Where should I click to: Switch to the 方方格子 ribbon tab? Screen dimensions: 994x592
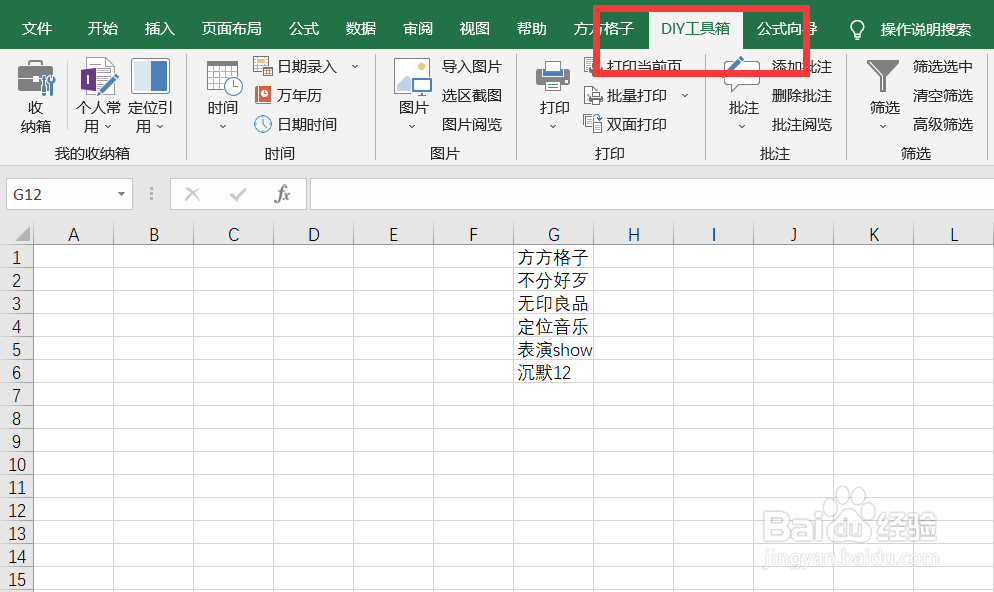[x=609, y=29]
